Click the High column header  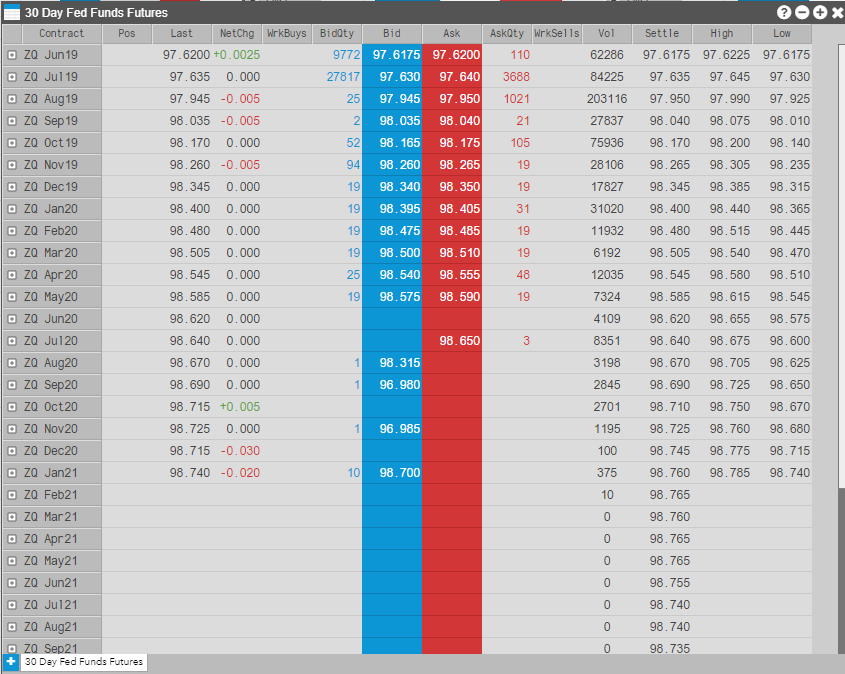pos(722,33)
